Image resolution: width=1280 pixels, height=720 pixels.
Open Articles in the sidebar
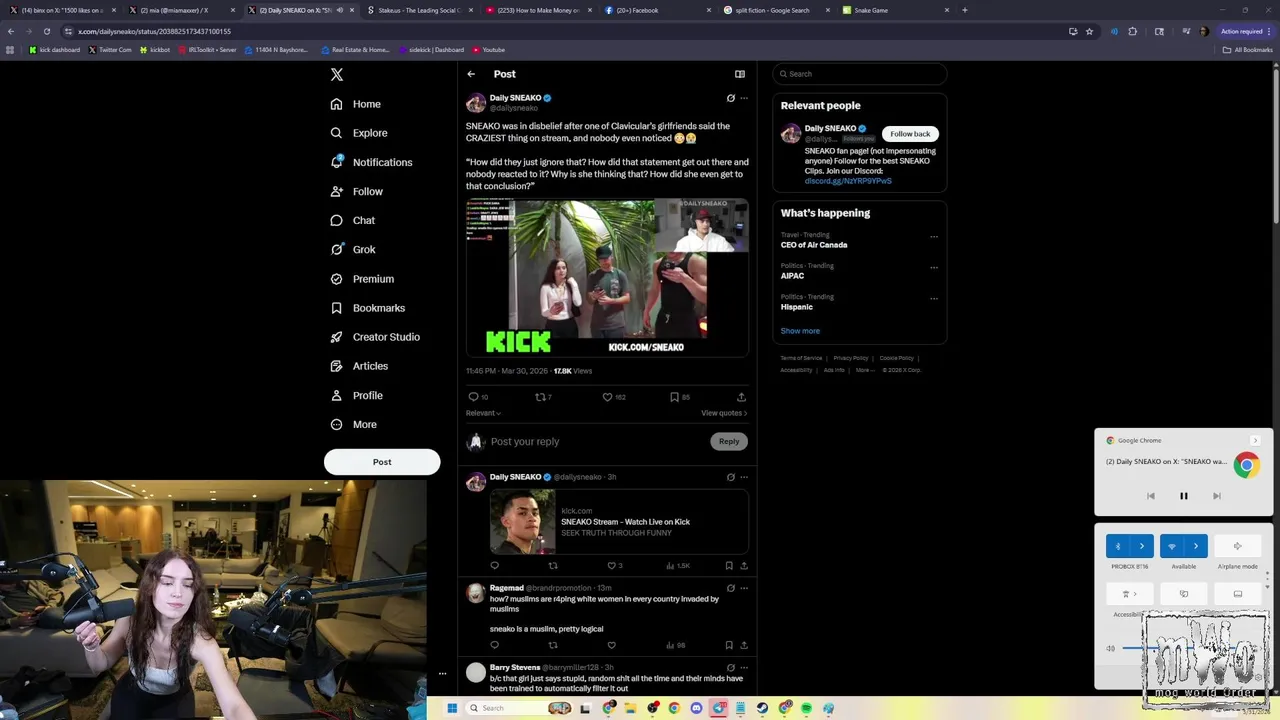pos(359,366)
